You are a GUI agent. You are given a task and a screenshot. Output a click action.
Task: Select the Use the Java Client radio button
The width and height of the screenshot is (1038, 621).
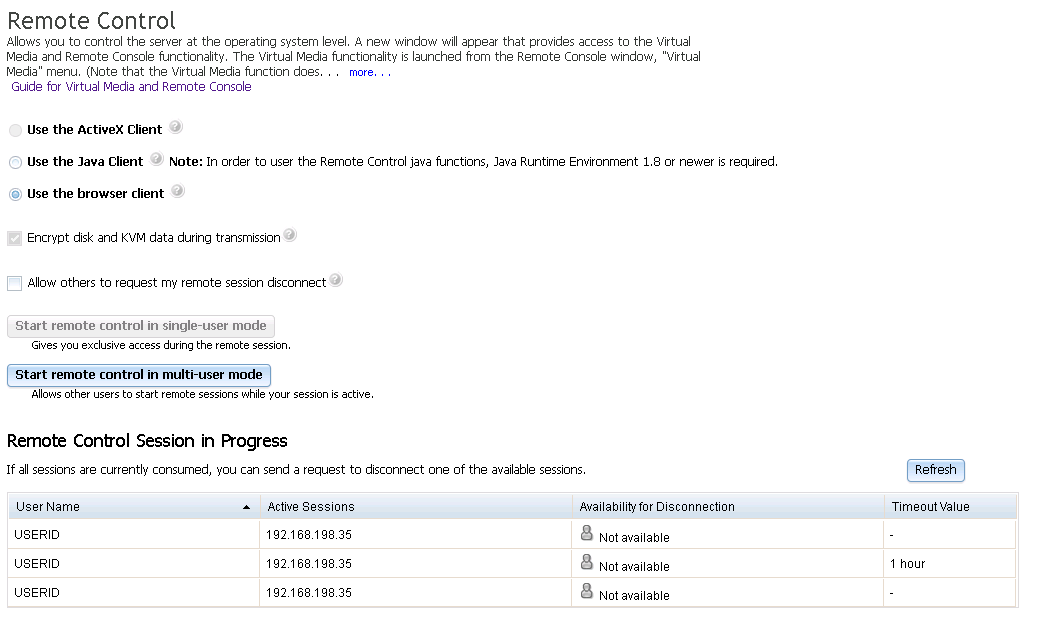[x=15, y=163]
